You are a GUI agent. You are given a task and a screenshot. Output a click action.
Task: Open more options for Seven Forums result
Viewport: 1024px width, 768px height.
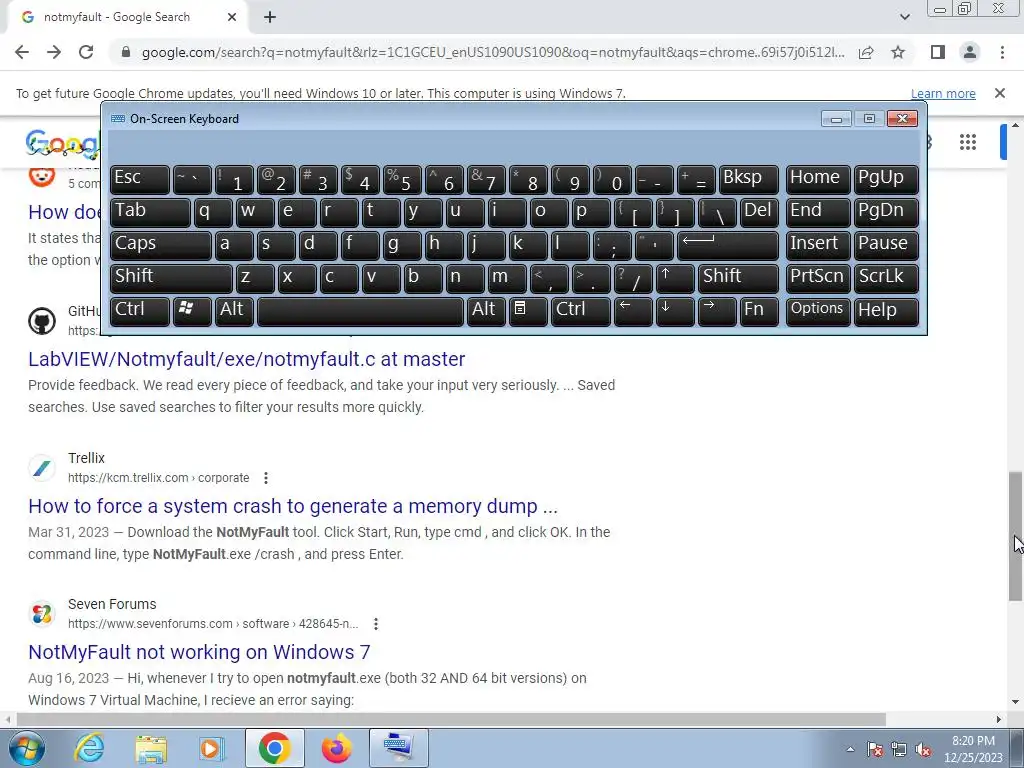pos(376,624)
